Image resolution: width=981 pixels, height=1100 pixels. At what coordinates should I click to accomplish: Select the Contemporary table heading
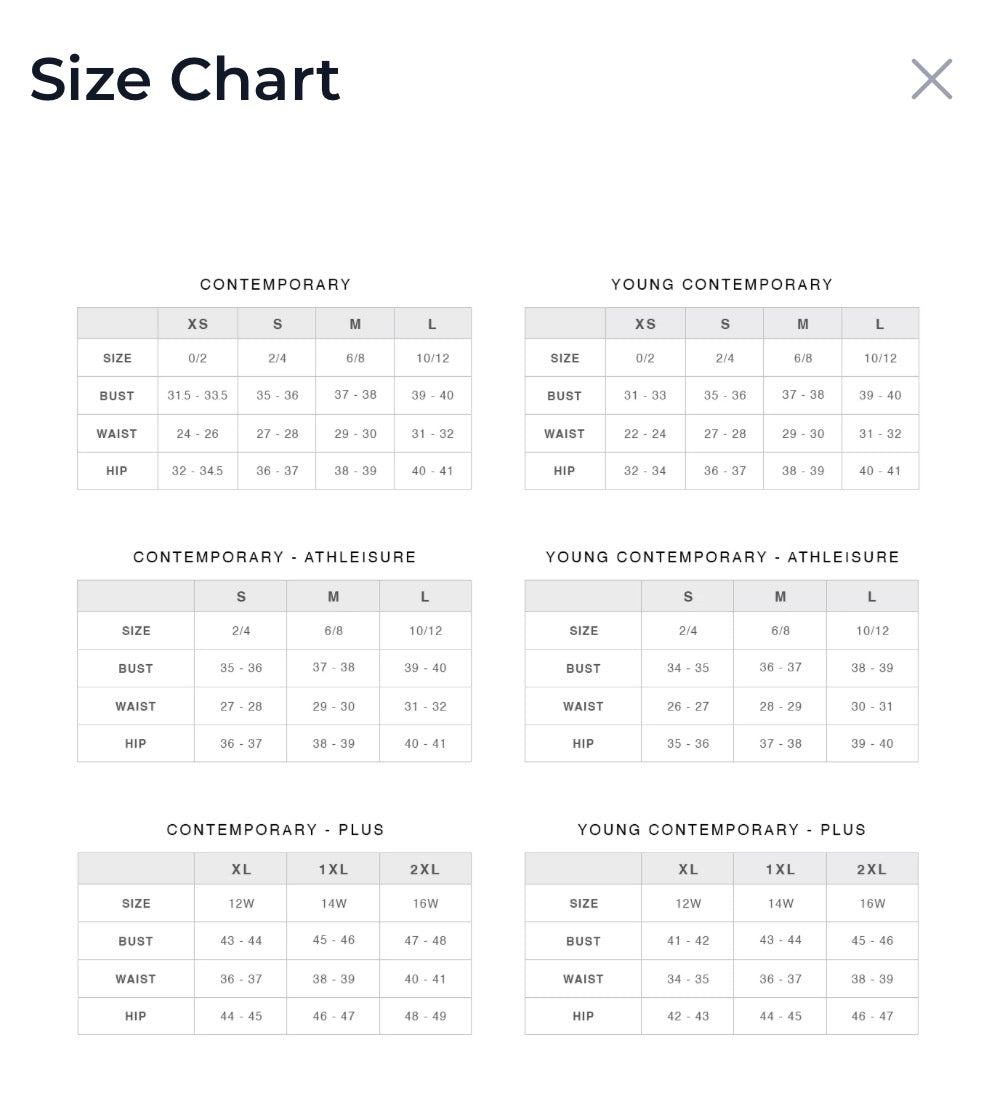275,285
